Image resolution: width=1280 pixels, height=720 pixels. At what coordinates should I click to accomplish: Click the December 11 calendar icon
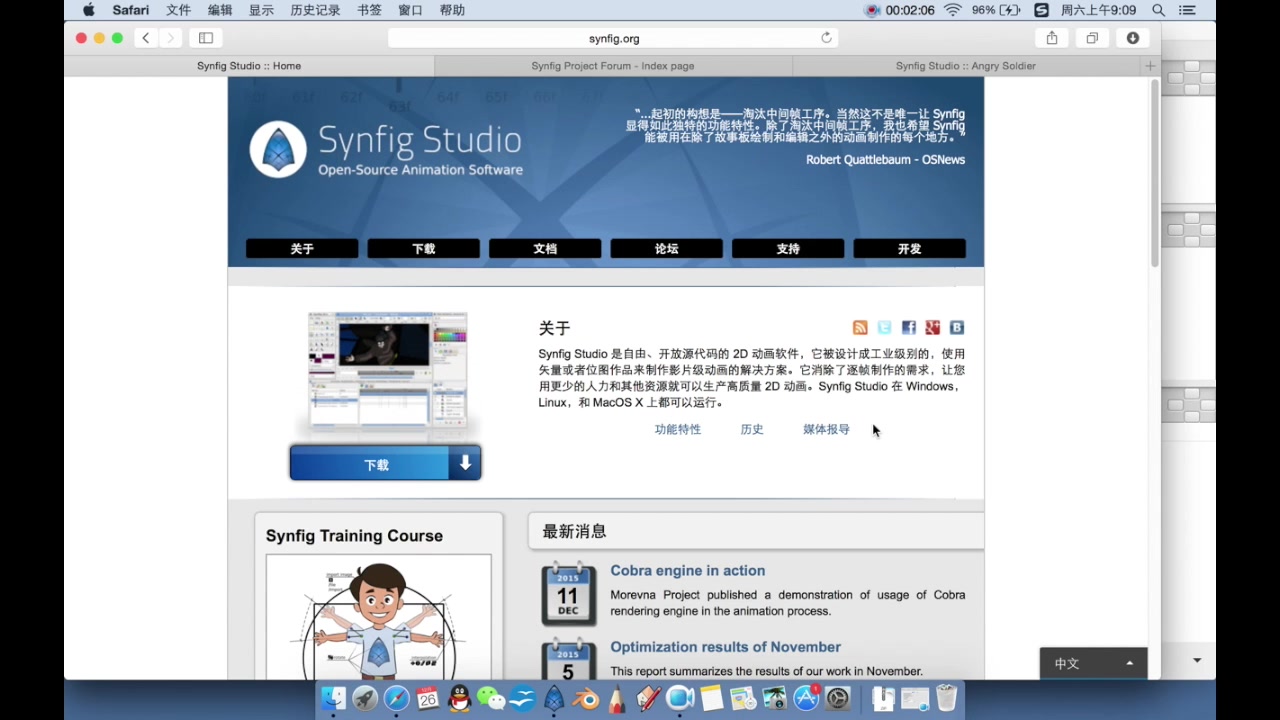coord(568,594)
